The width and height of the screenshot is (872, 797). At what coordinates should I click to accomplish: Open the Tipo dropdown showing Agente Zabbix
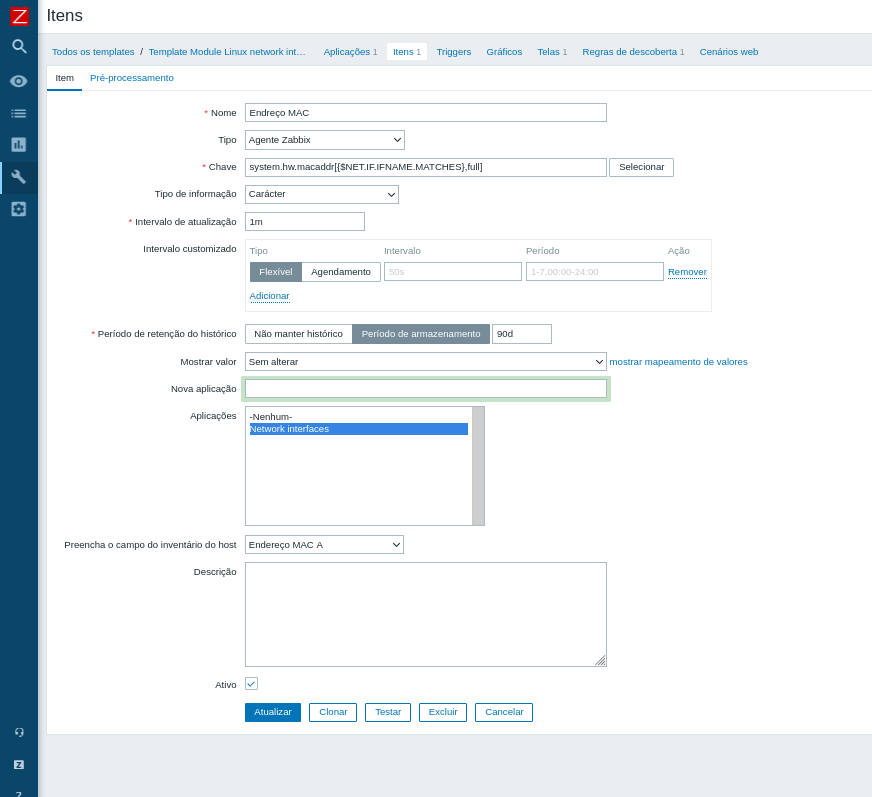coord(324,139)
